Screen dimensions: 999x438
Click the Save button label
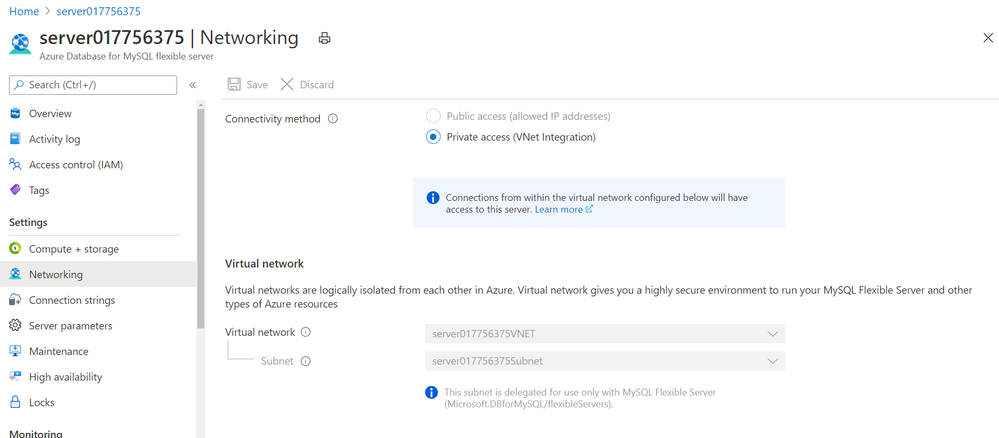[x=257, y=85]
